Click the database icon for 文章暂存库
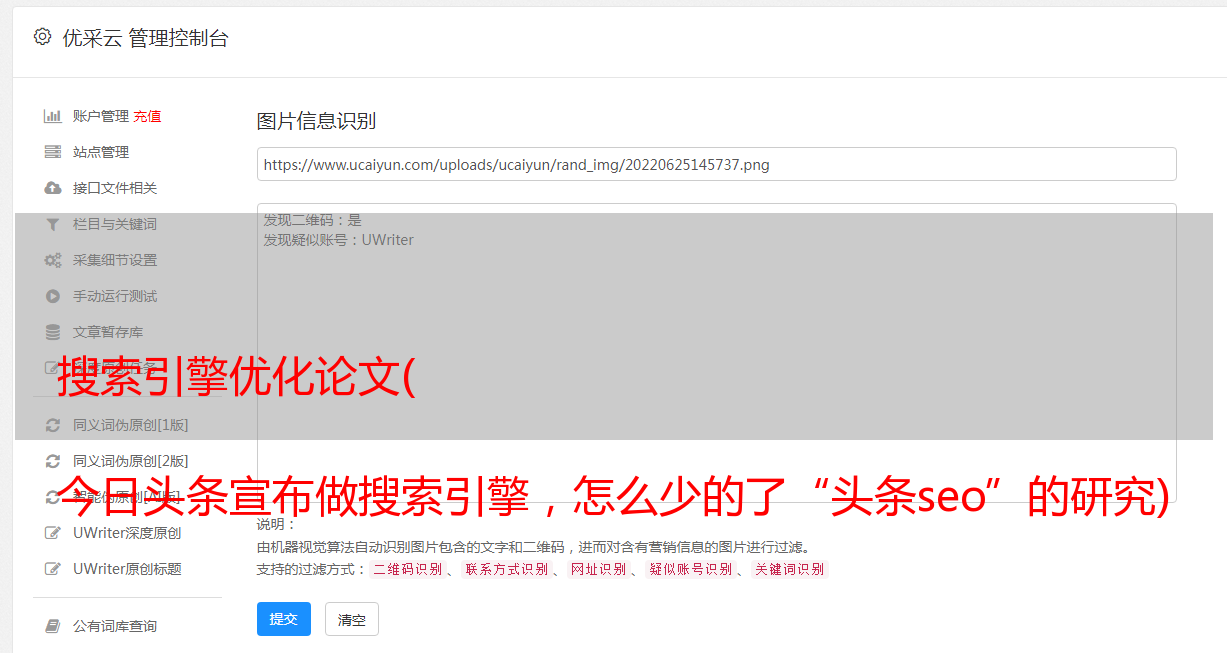The height and width of the screenshot is (653, 1227). point(53,332)
